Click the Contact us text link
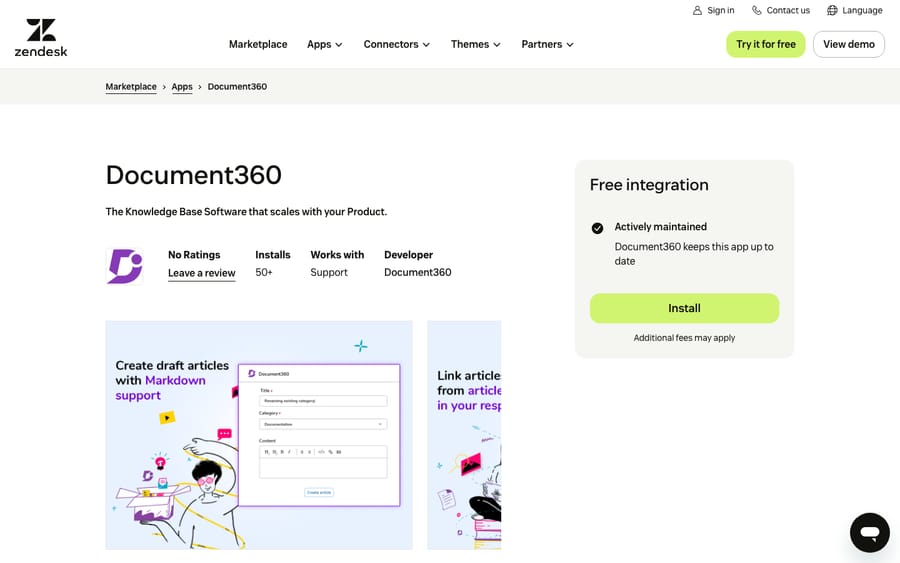900x563 pixels. (x=788, y=10)
